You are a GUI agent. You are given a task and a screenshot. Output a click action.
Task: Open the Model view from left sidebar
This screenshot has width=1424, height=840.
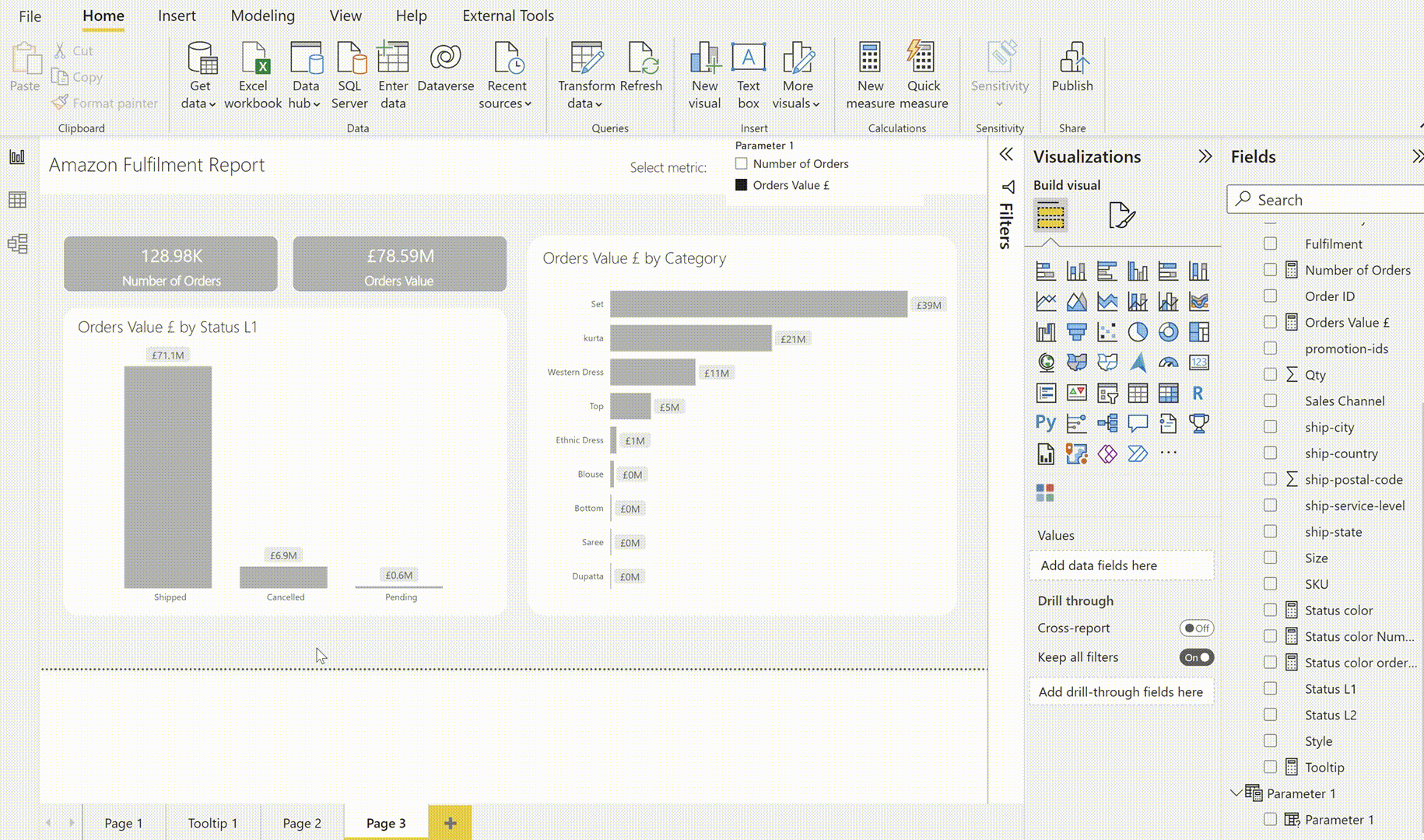tap(17, 244)
